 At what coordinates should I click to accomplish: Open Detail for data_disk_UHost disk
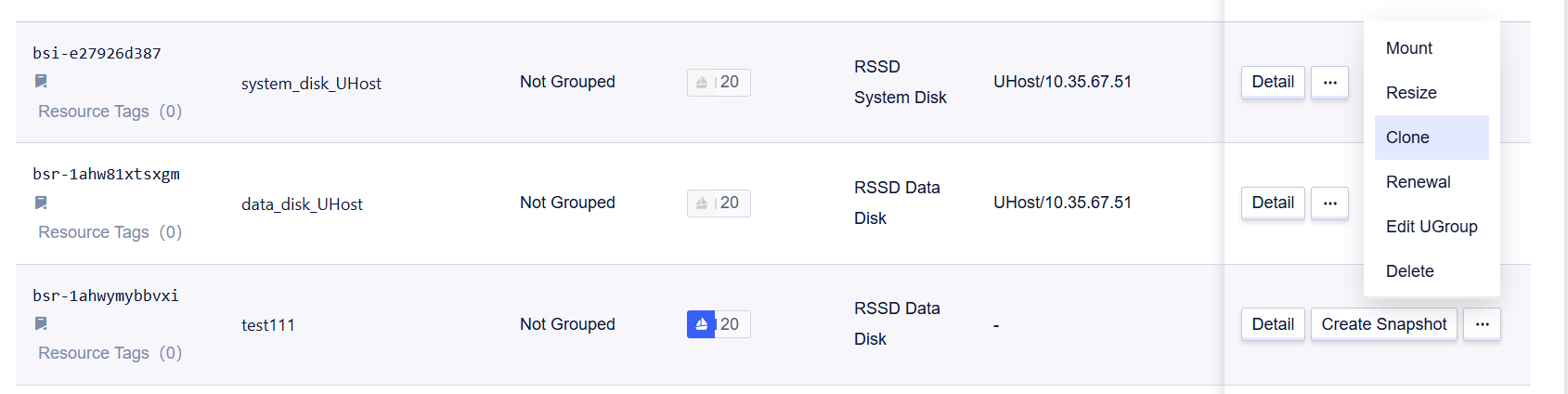(1273, 203)
